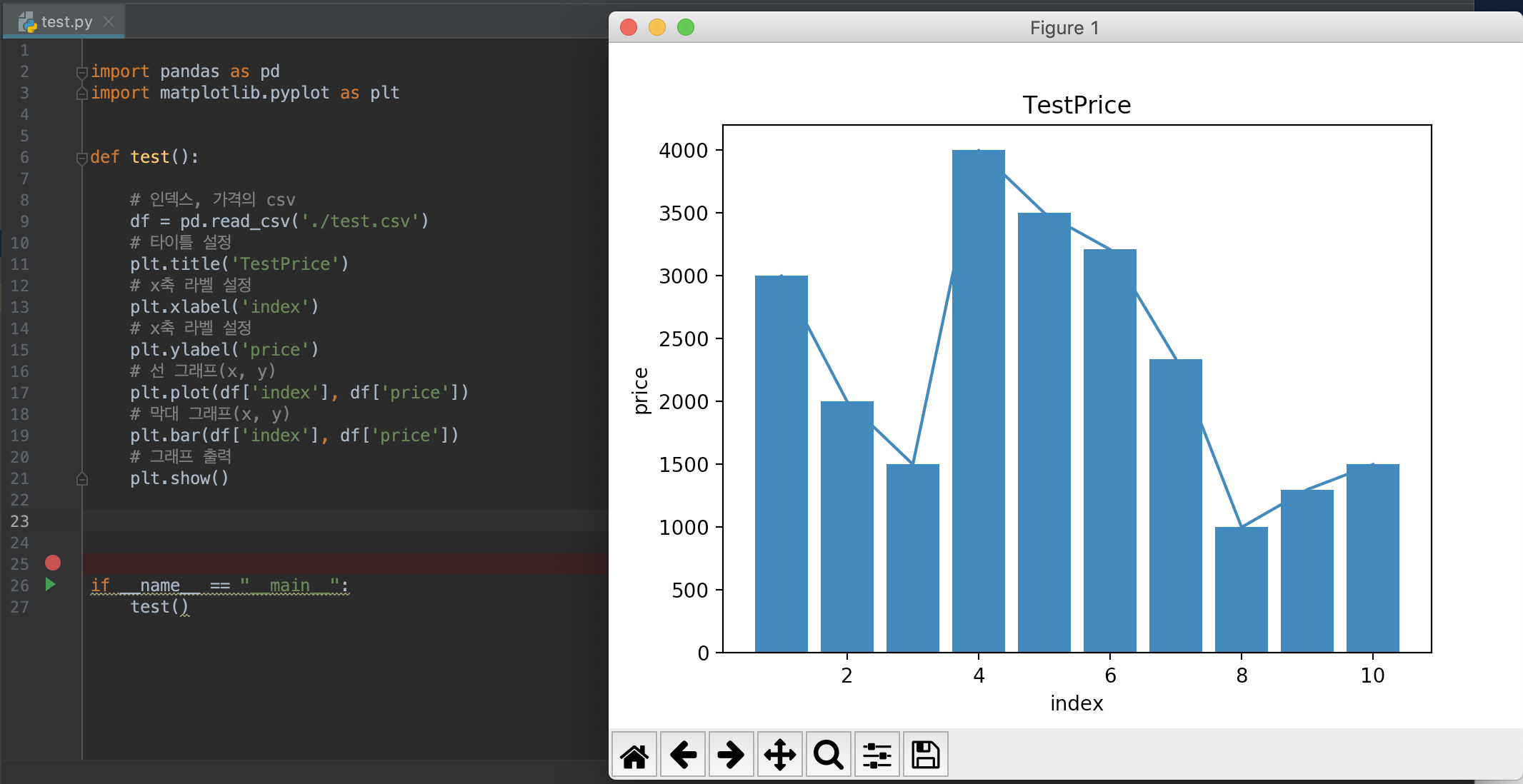Close the test.py tab
This screenshot has width=1523, height=784.
click(109, 21)
